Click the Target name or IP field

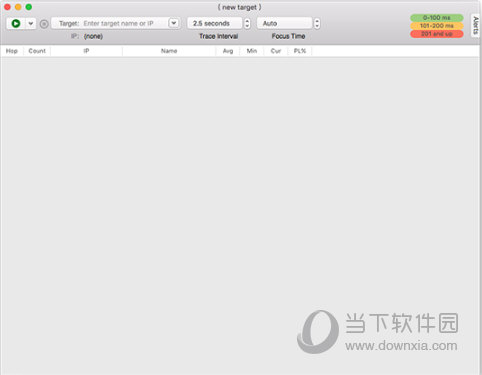(111, 23)
